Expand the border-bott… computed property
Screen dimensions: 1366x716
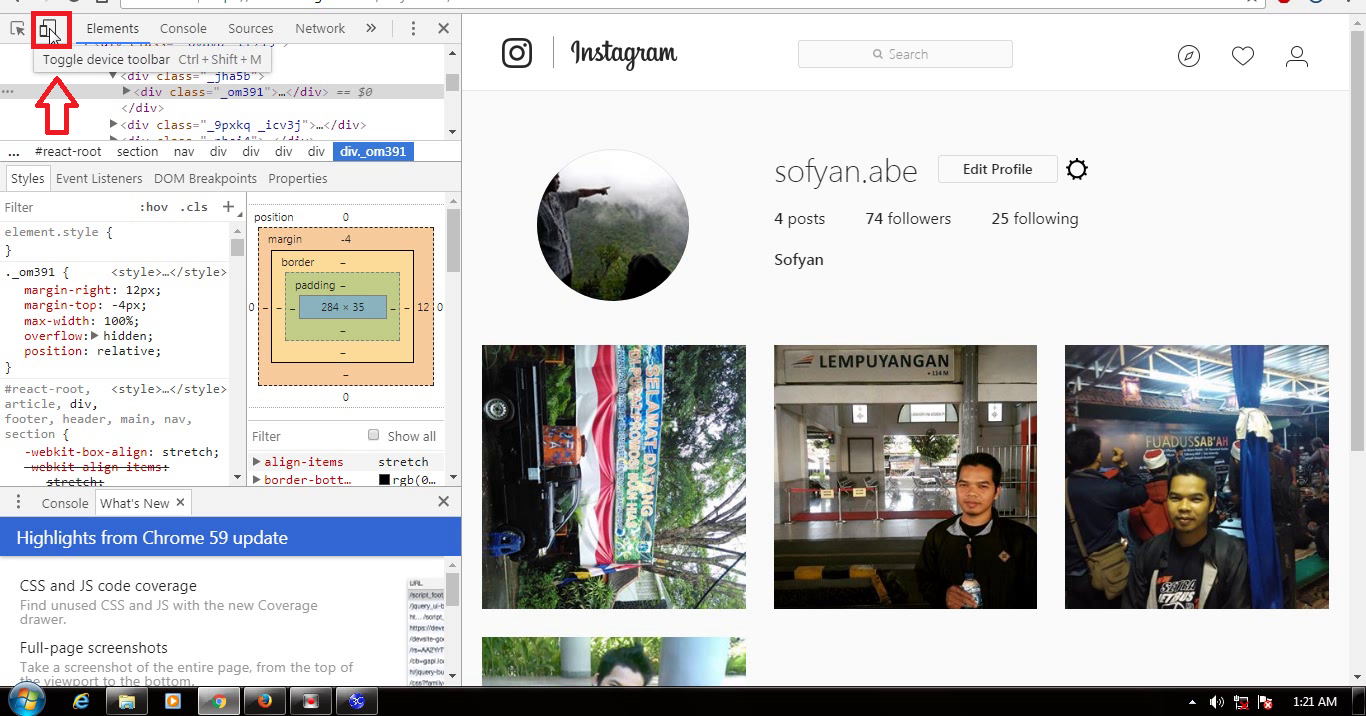pyautogui.click(x=257, y=480)
